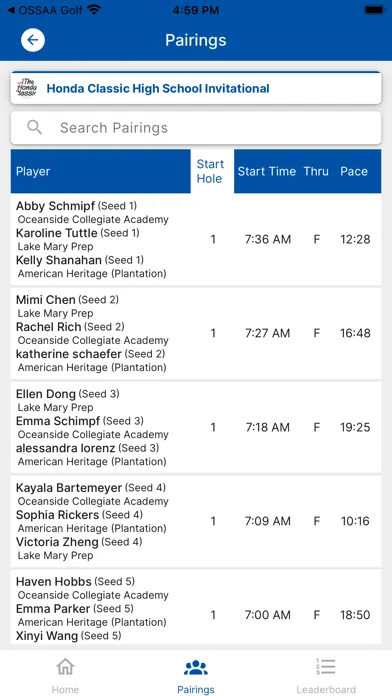Select the Thru column header
Screen dimensions: 392x696
[316, 171]
